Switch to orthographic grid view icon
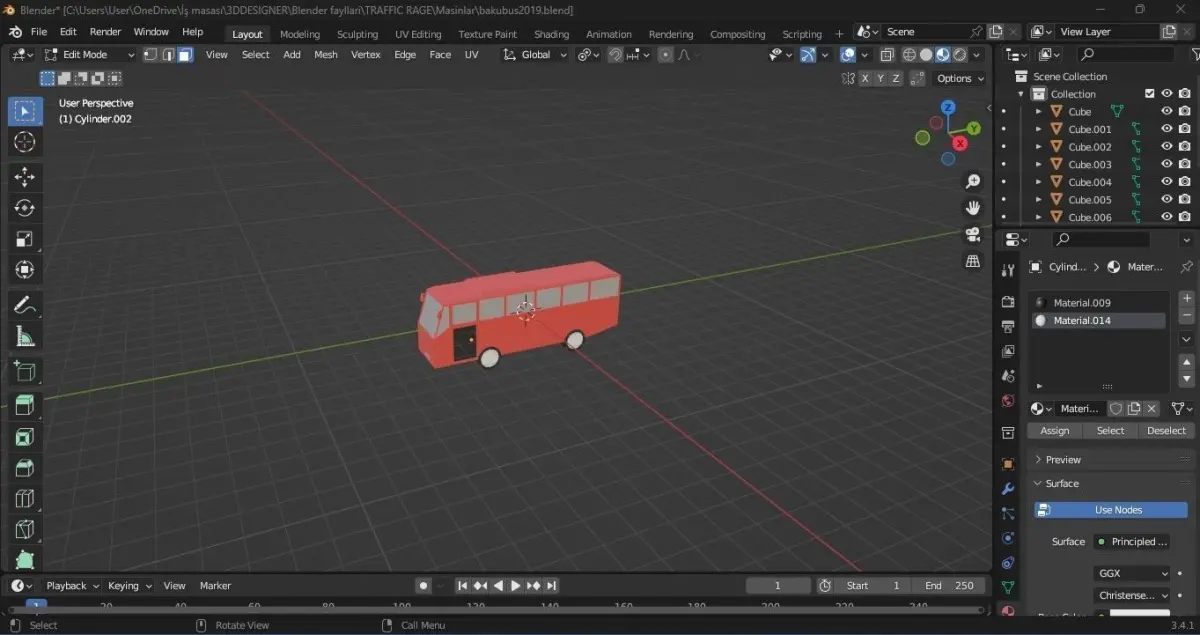The width and height of the screenshot is (1200, 635). tap(972, 261)
